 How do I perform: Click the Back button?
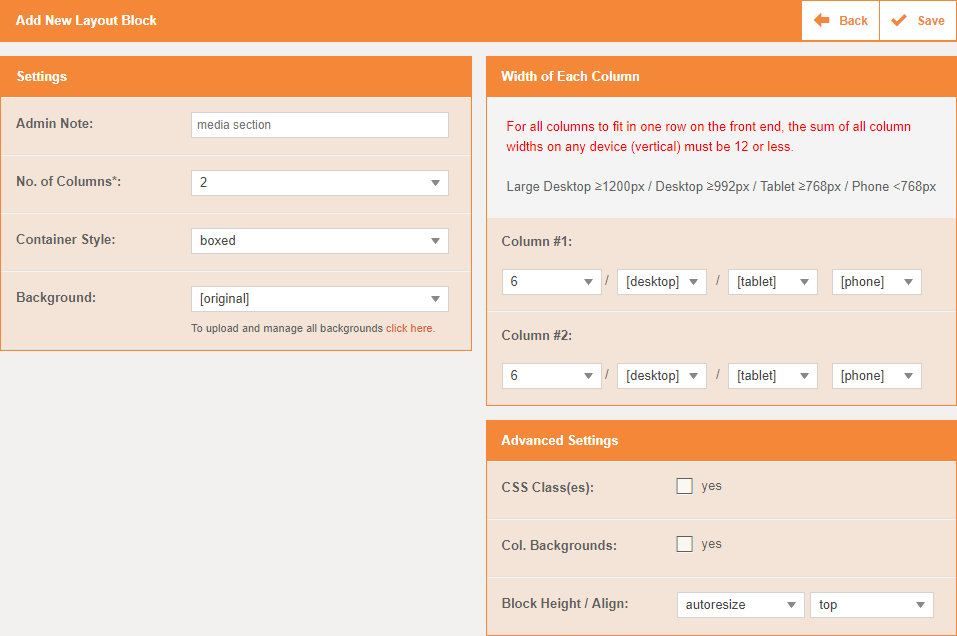840,20
